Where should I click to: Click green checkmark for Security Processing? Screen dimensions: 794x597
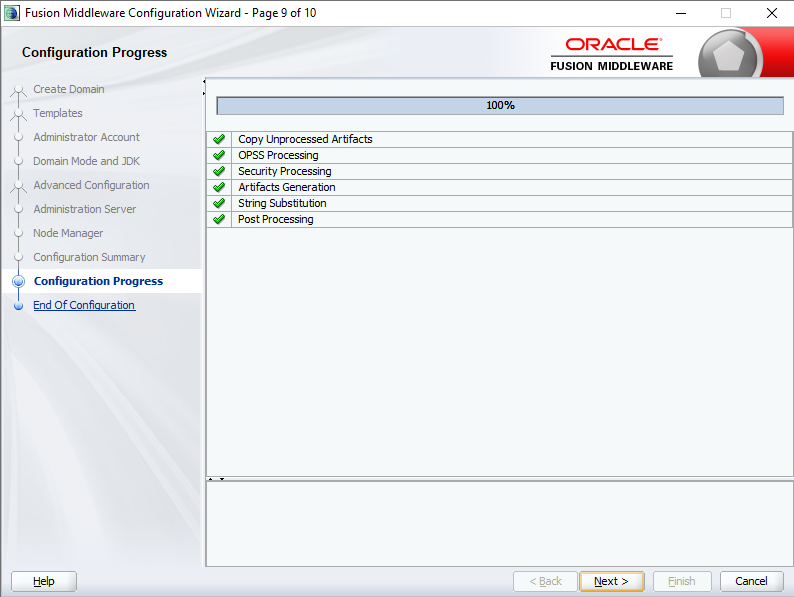pyautogui.click(x=219, y=171)
